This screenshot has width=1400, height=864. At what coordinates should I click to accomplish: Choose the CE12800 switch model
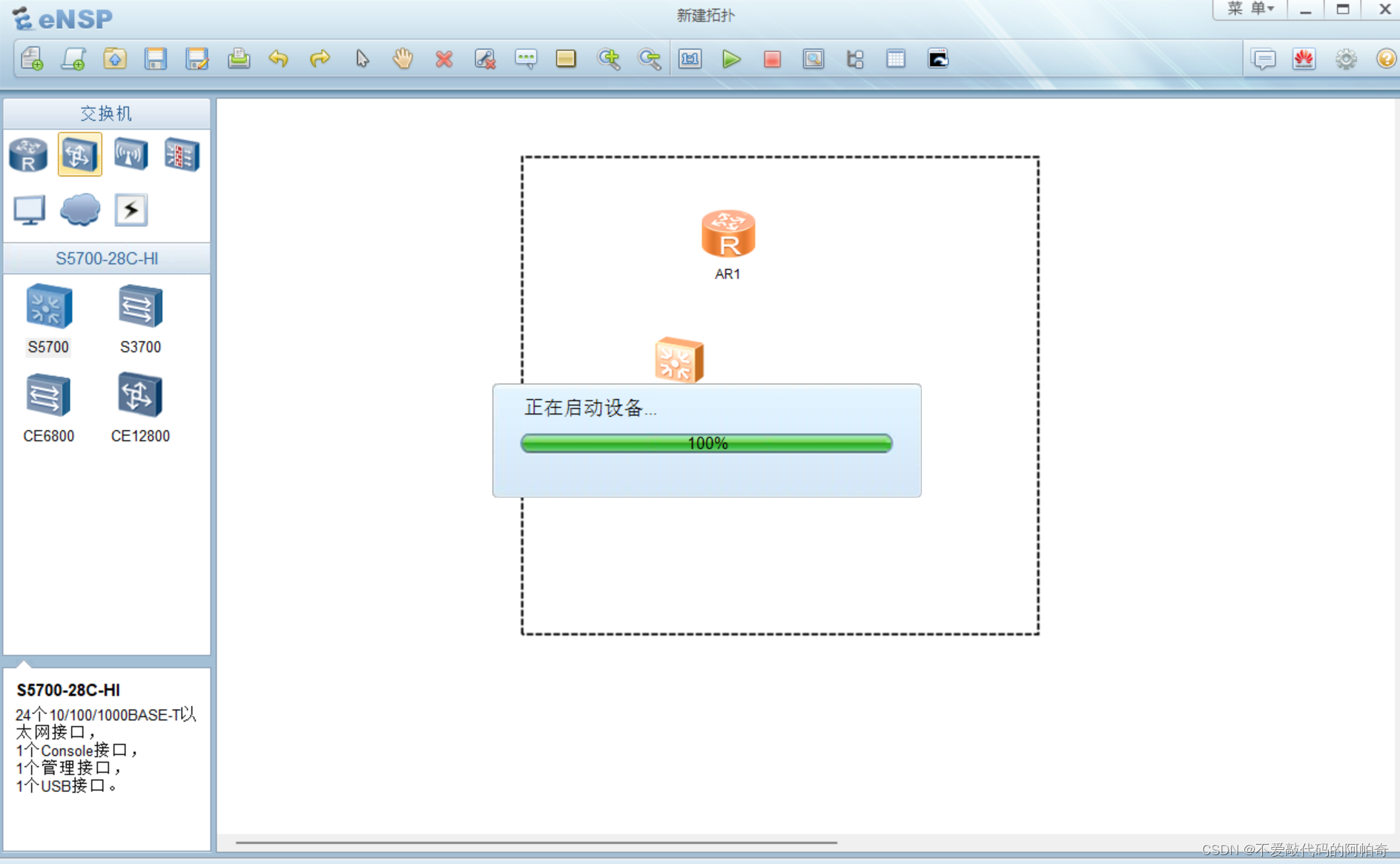click(140, 409)
